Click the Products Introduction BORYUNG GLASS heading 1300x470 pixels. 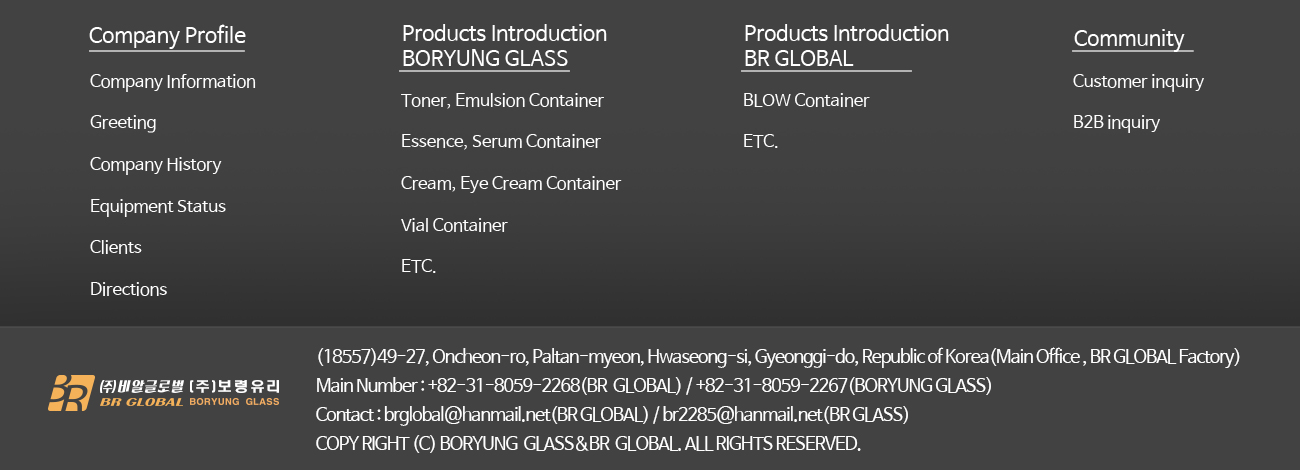tap(504, 46)
